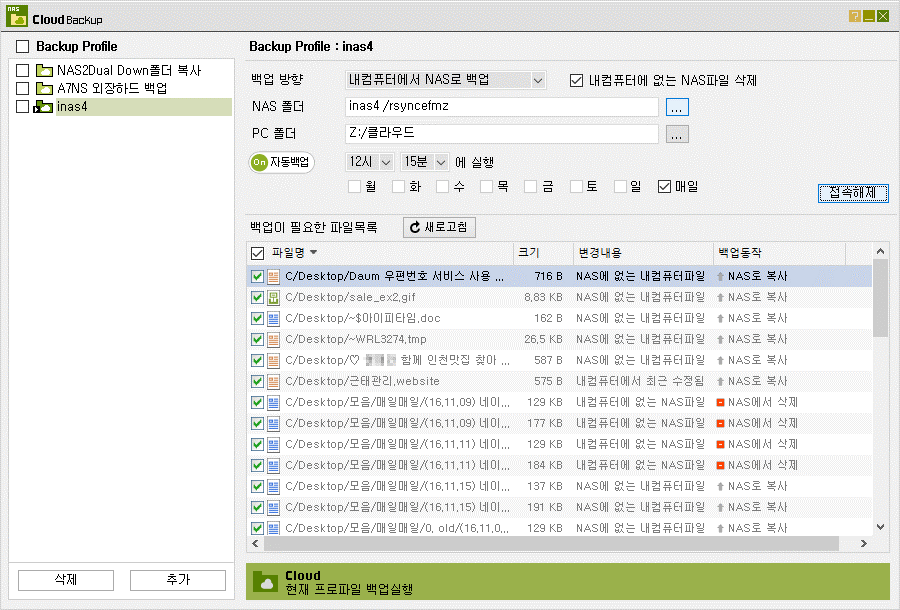Click the 근태관리.website file icon
Viewport: 900px width, 610px height.
coord(273,382)
